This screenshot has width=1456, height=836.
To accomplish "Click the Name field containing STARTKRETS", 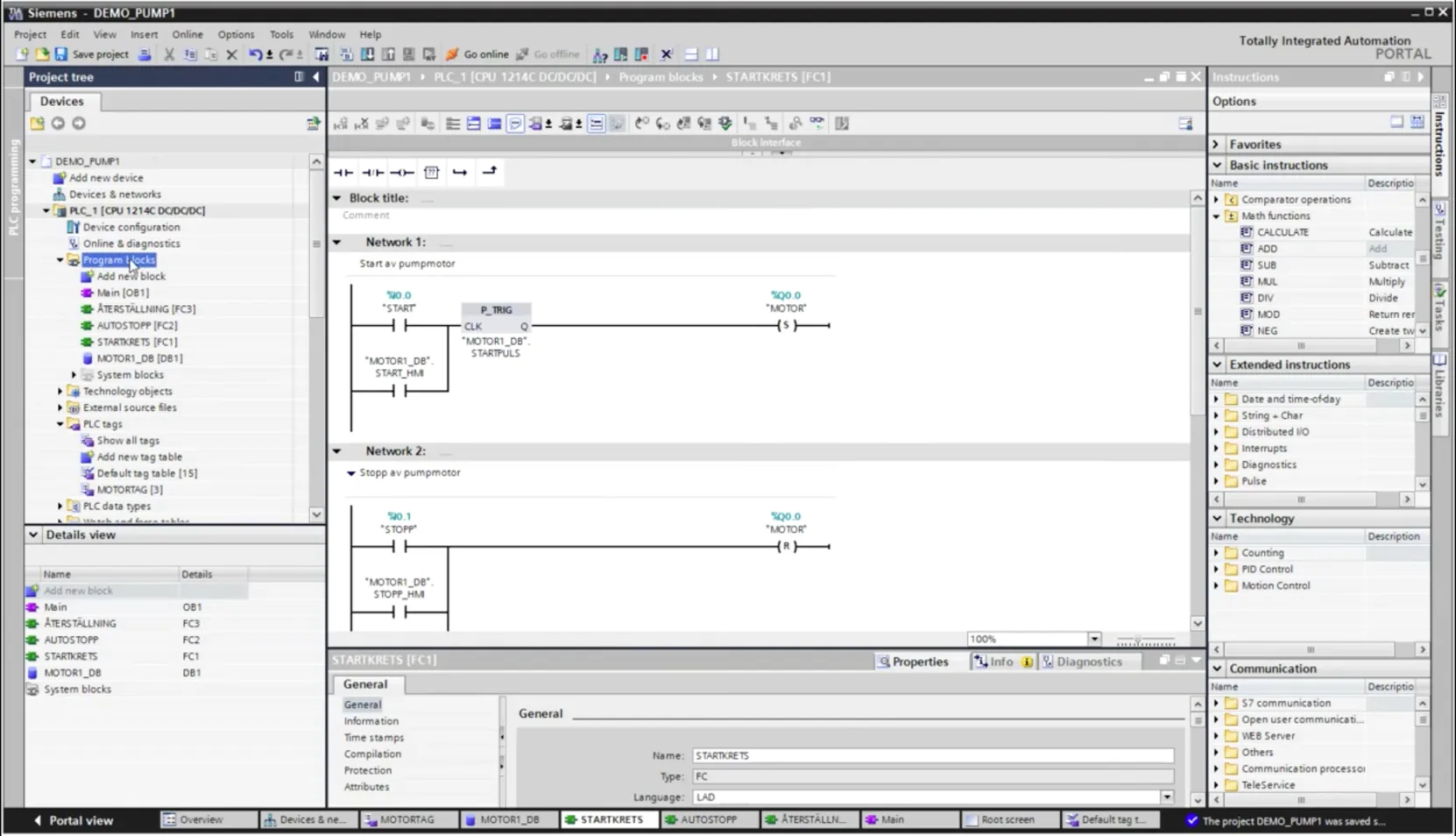I will tap(933, 755).
